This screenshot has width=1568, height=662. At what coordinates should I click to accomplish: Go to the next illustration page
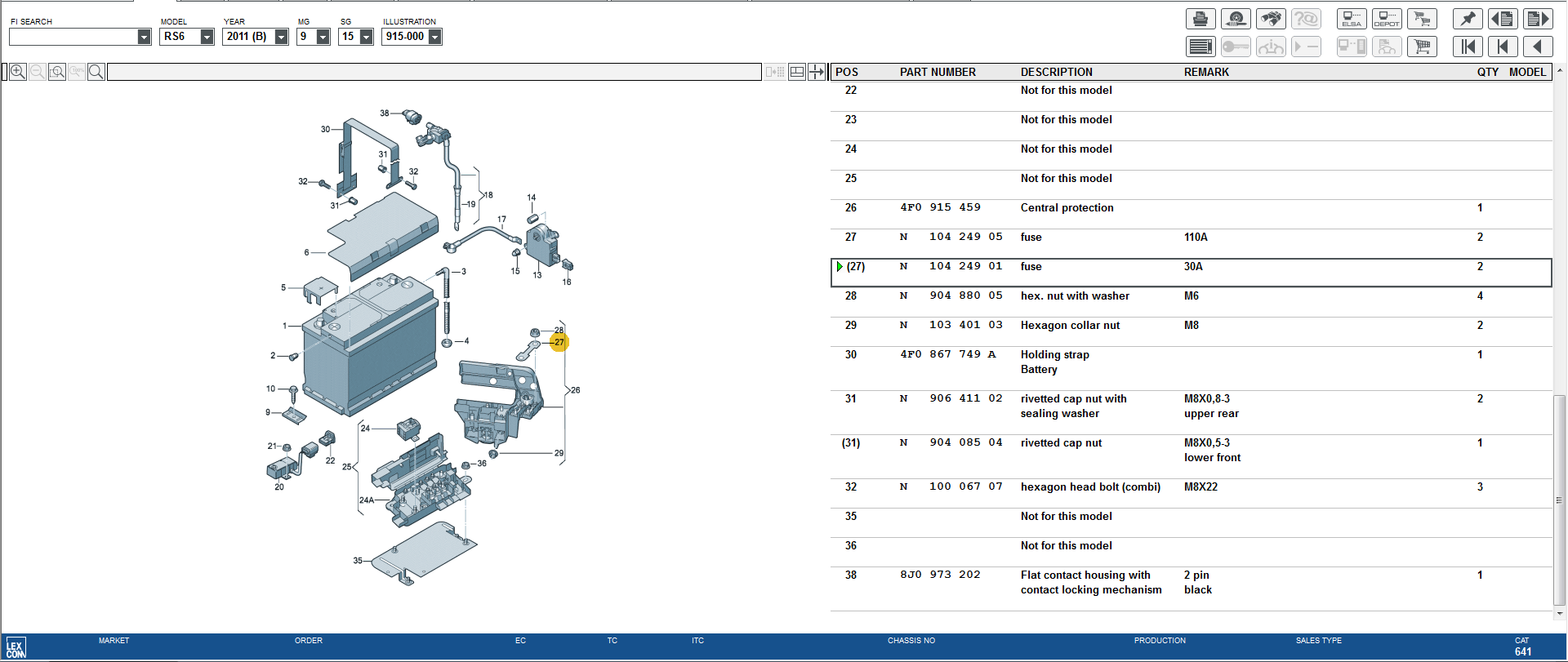[x=1538, y=19]
